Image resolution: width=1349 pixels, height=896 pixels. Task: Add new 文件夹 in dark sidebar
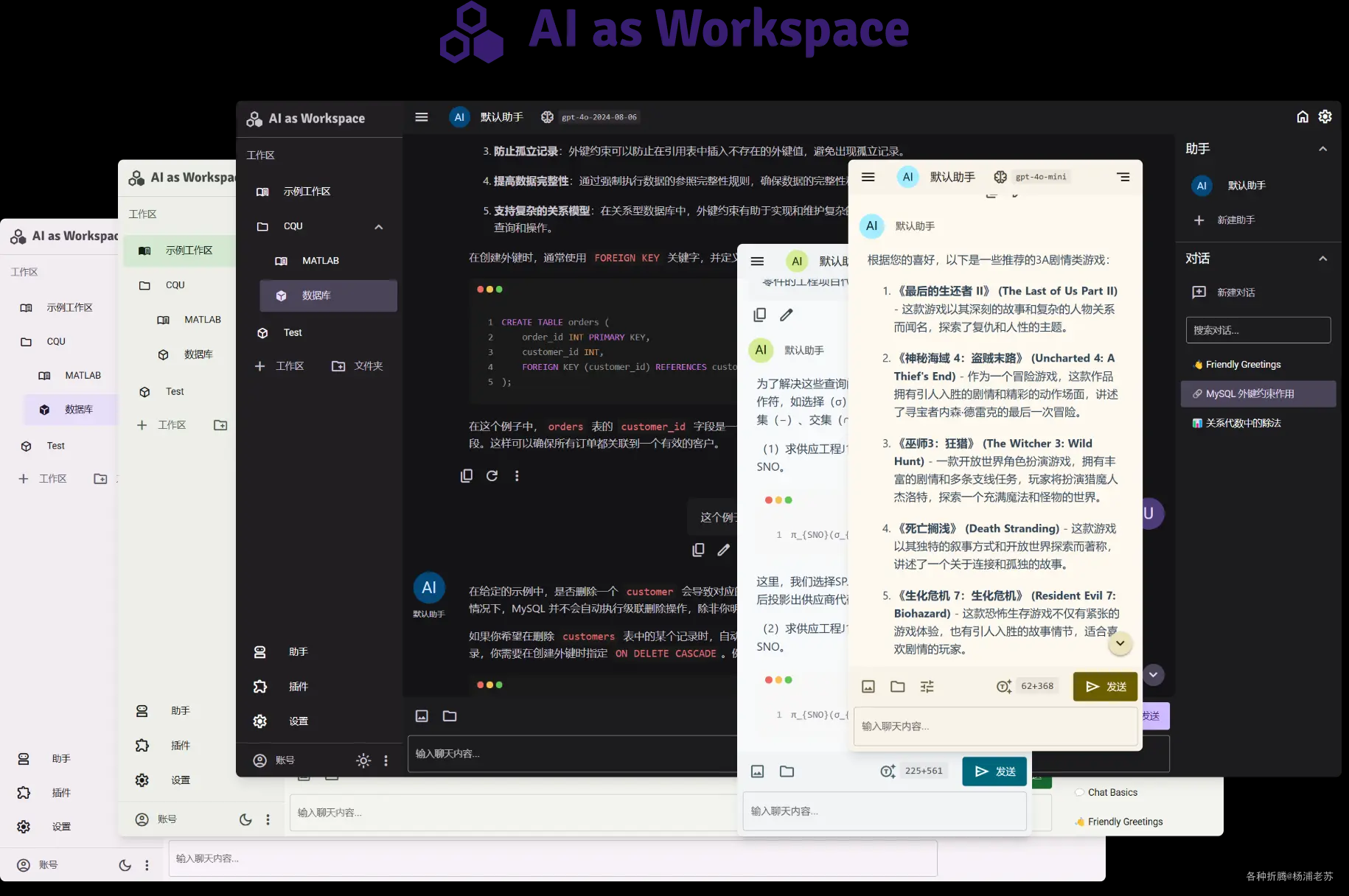(358, 366)
